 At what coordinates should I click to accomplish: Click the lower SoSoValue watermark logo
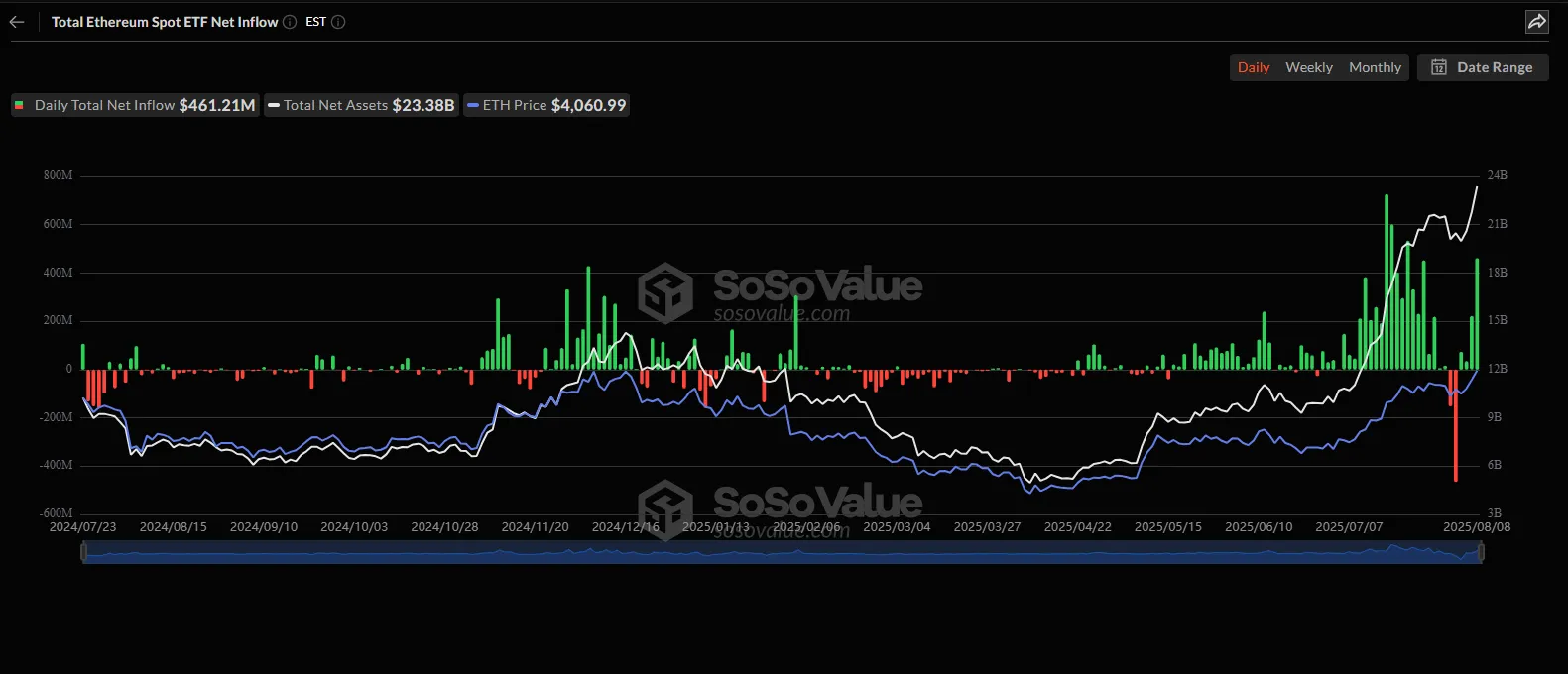[x=665, y=508]
